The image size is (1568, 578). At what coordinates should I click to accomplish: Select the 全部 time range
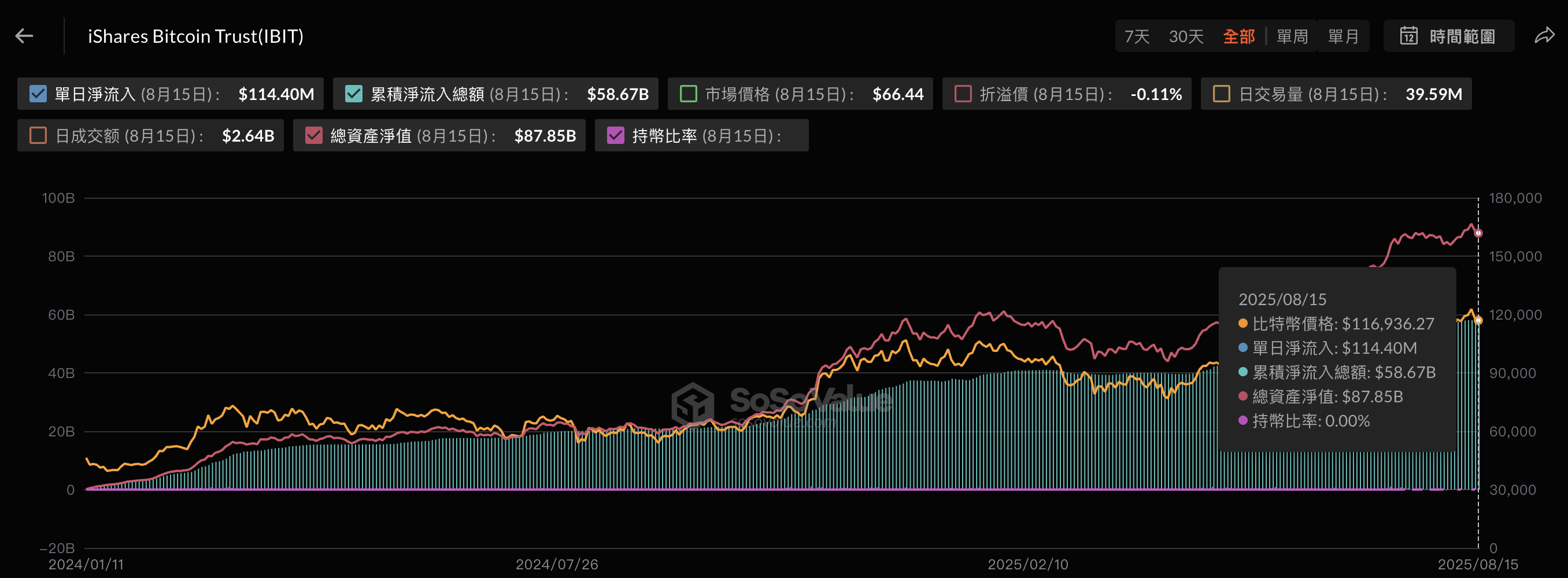coord(1238,35)
